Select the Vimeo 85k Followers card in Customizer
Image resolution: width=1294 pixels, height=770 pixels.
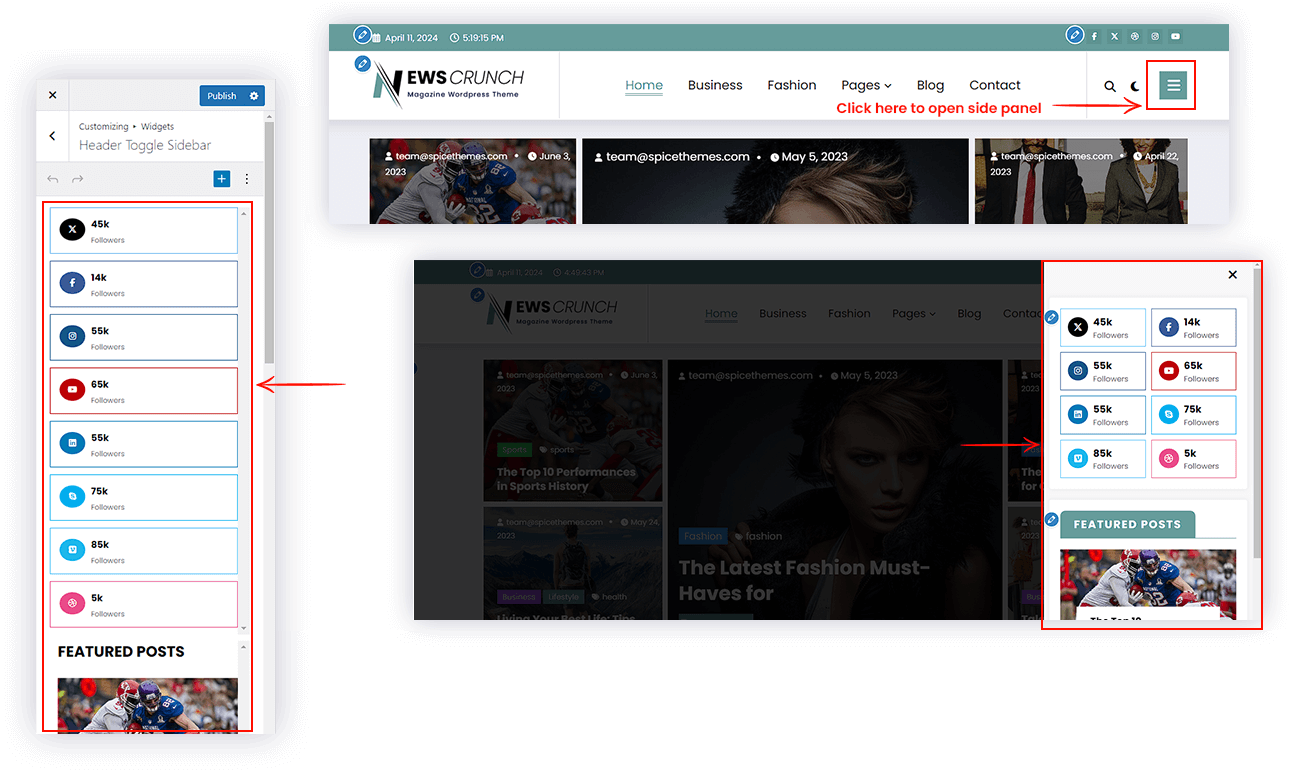pyautogui.click(x=144, y=551)
